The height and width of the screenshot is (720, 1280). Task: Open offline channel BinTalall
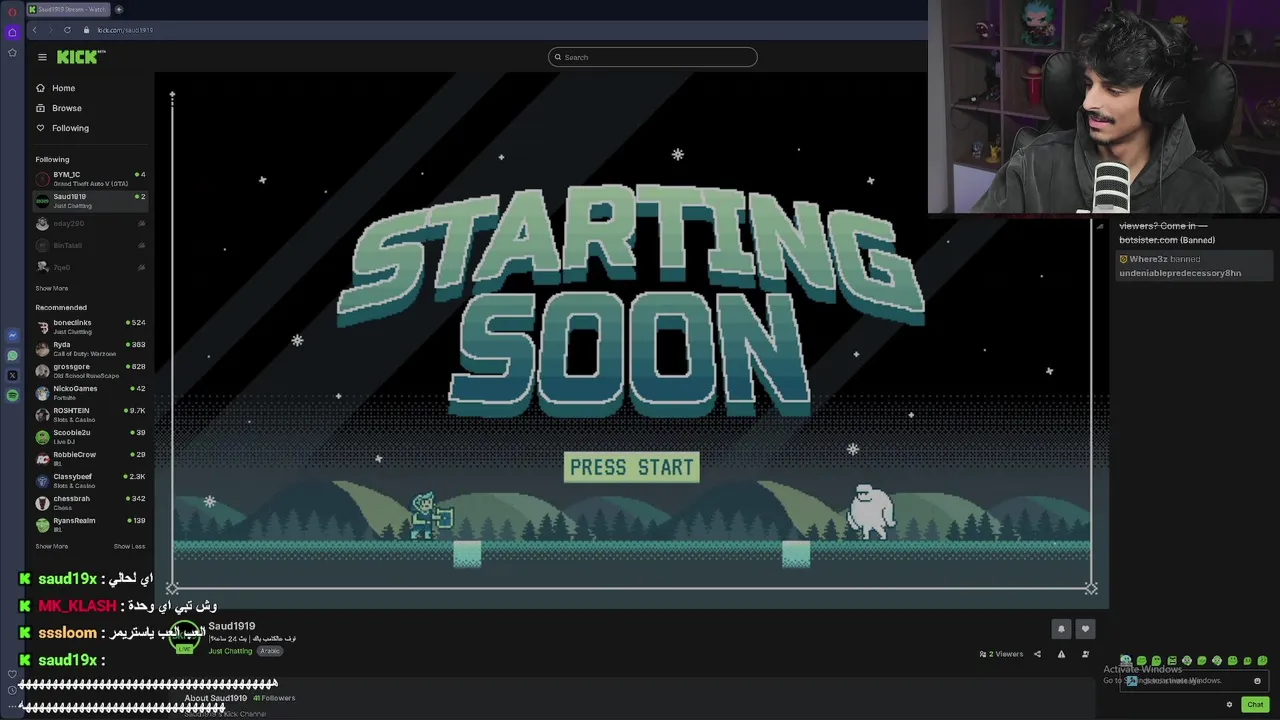coord(90,245)
